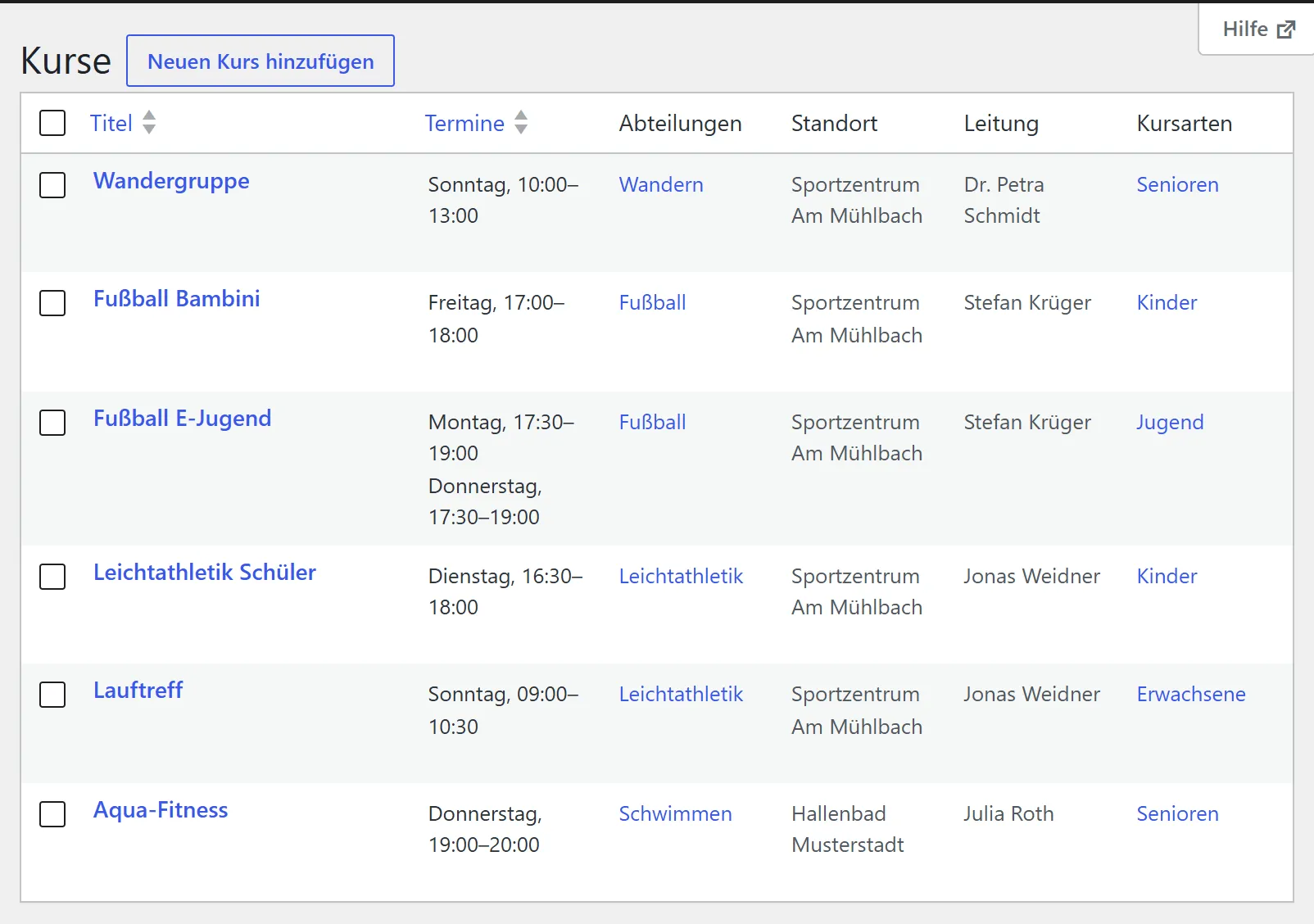
Task: Open the Fußball E-Jugend course
Action: [x=182, y=419]
